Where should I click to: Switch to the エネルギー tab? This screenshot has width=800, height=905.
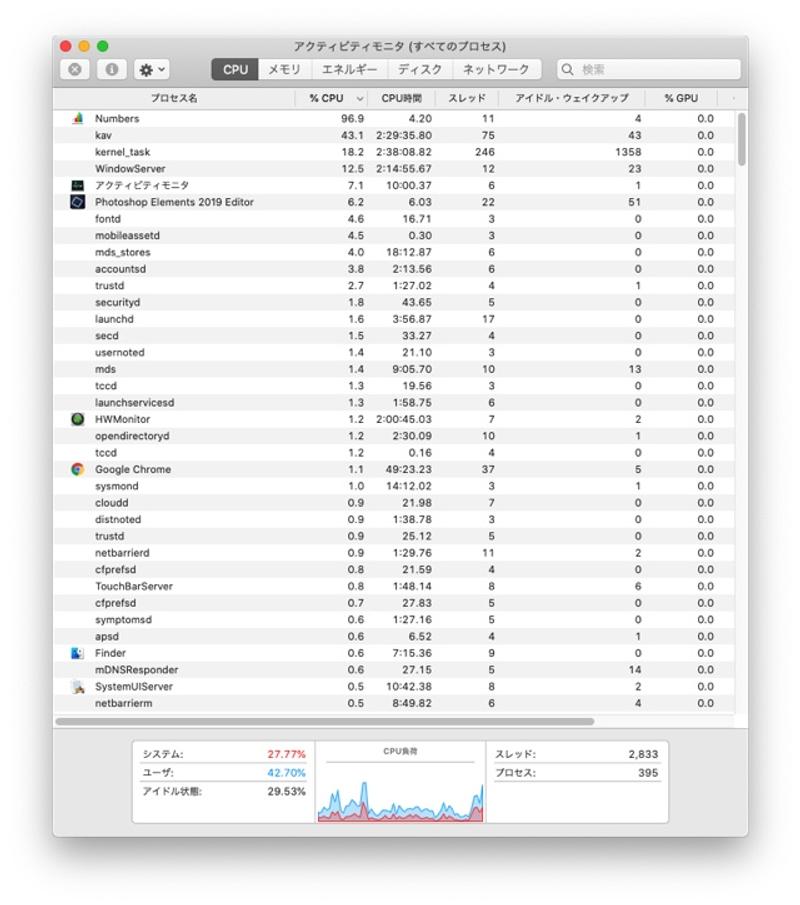(349, 70)
